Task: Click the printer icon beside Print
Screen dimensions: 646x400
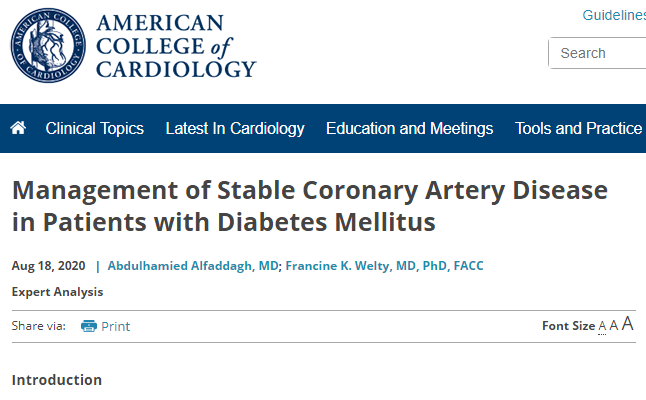Action: point(89,326)
